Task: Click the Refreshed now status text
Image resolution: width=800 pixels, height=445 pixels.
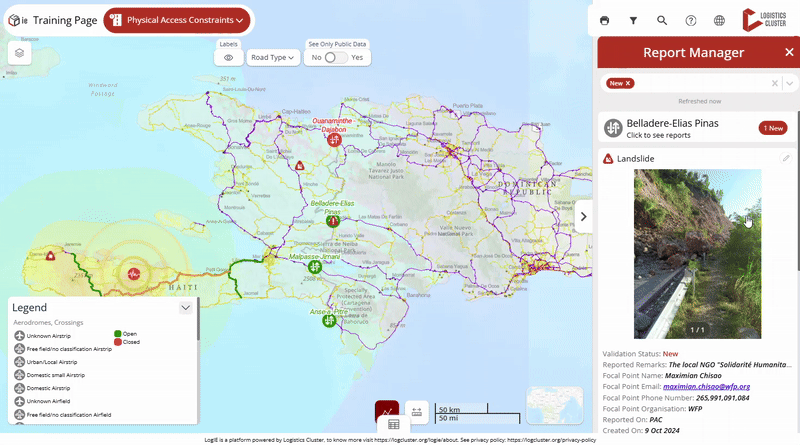Action: 699,101
